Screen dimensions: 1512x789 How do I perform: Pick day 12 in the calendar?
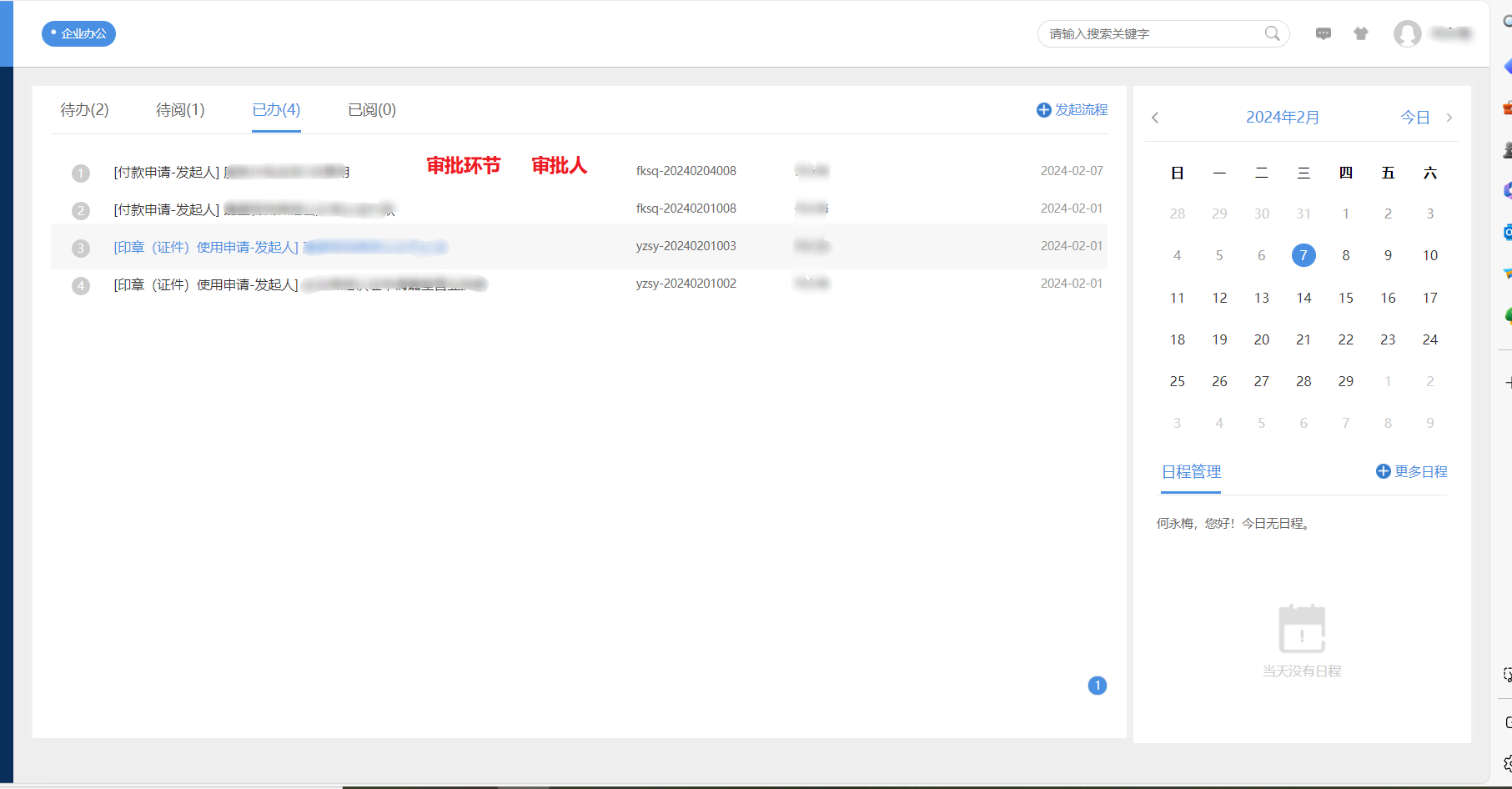click(x=1219, y=298)
